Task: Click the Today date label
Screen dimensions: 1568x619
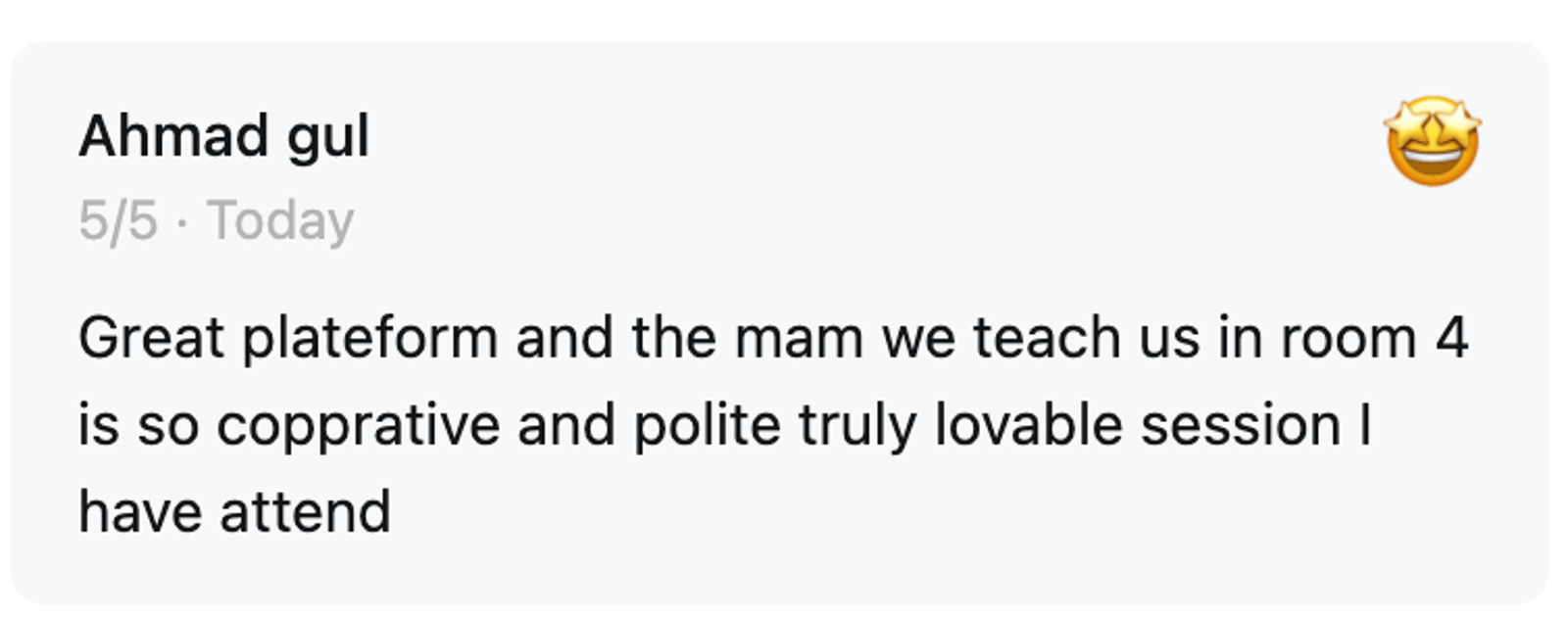Action: (280, 220)
